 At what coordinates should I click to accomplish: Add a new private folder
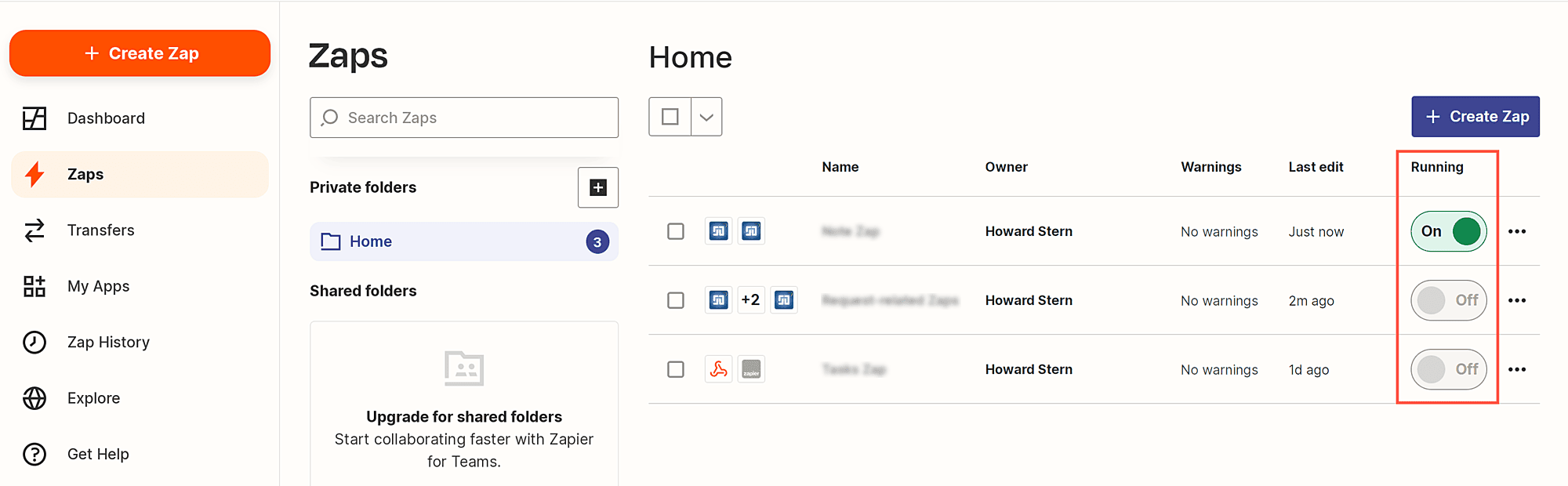pyautogui.click(x=597, y=187)
